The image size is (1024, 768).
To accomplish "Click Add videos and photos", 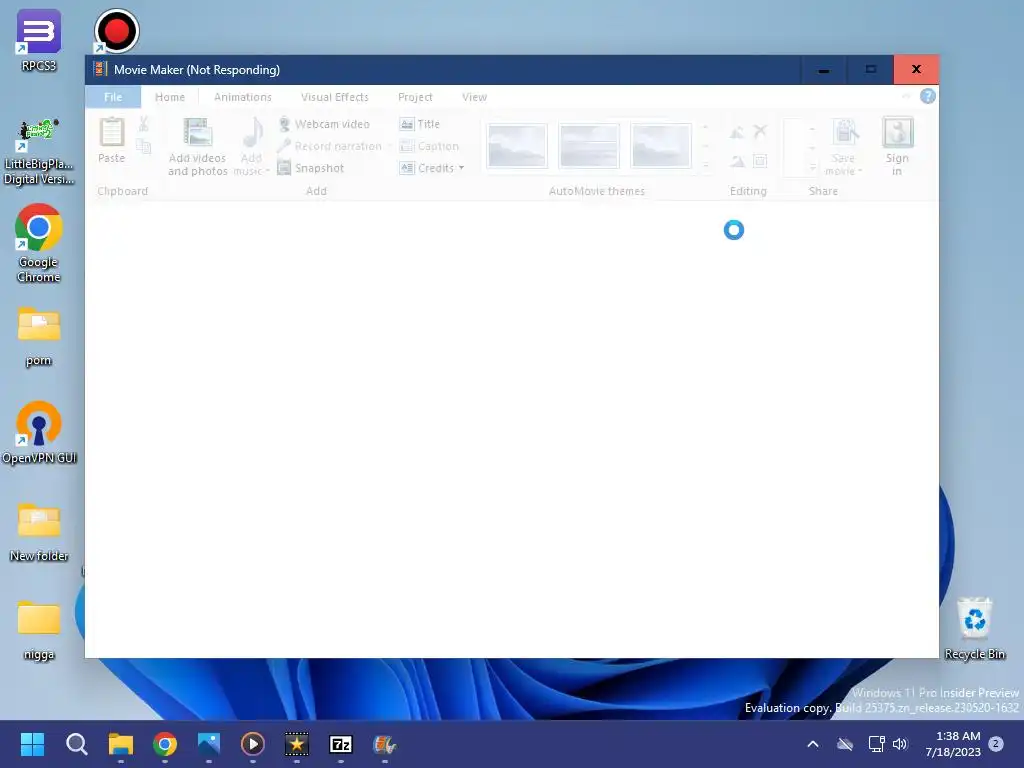I will coord(197,147).
